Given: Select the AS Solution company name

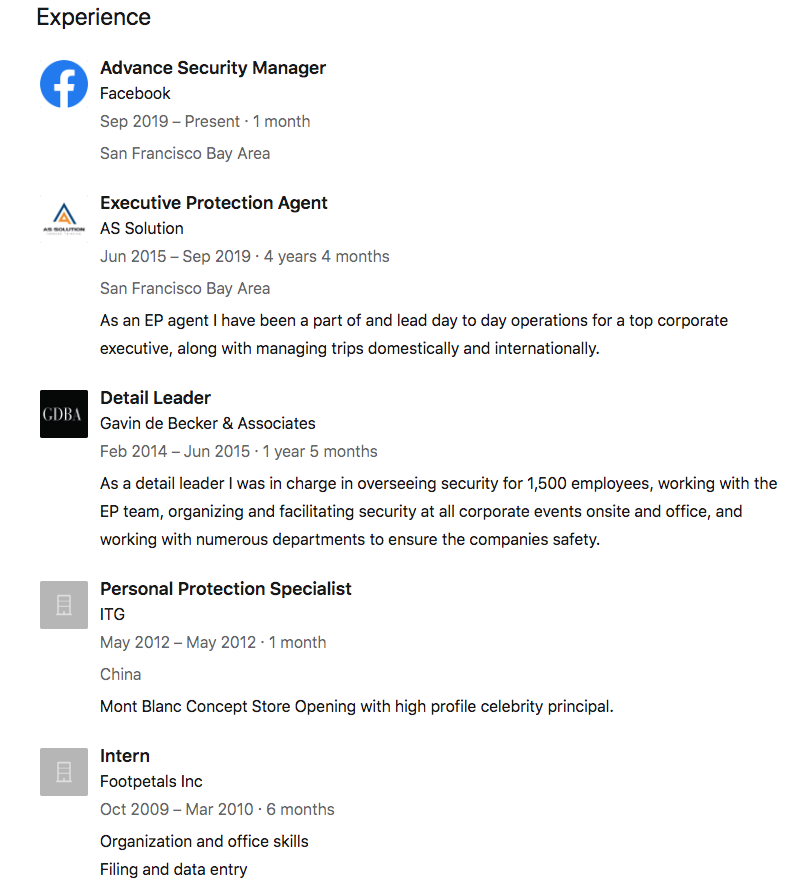Looking at the screenshot, I should [142, 229].
